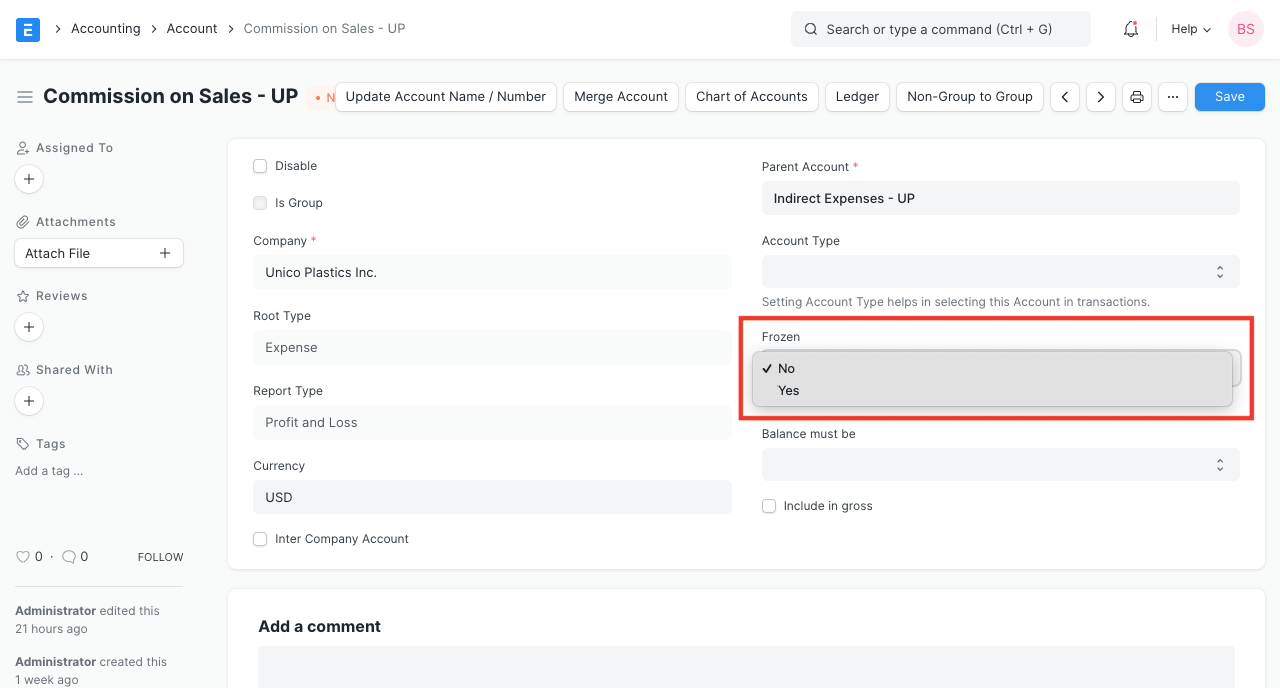Check the Inter Company Account box
Viewport: 1280px width, 688px height.
point(260,539)
